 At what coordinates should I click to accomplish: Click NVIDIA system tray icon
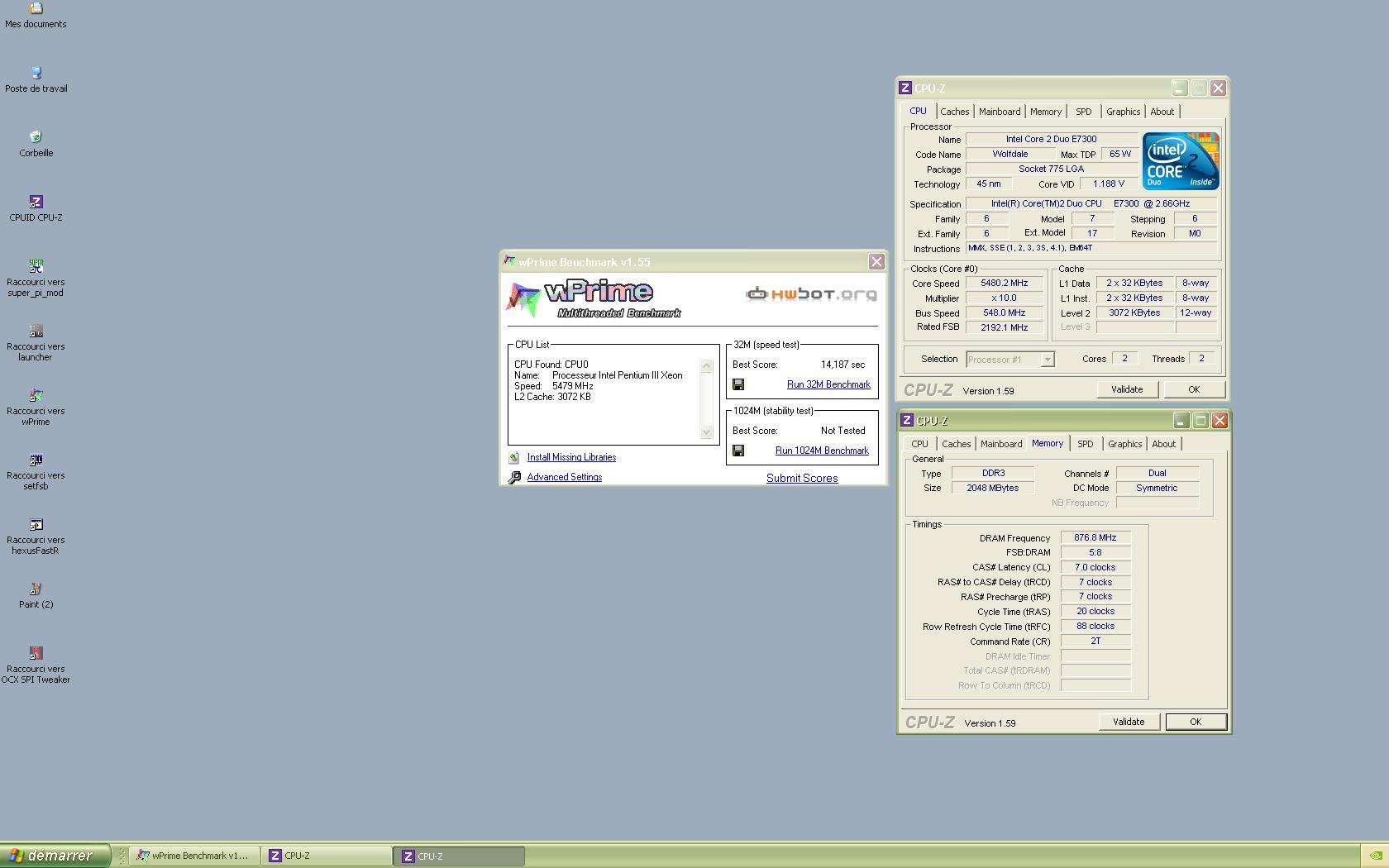1375,856
